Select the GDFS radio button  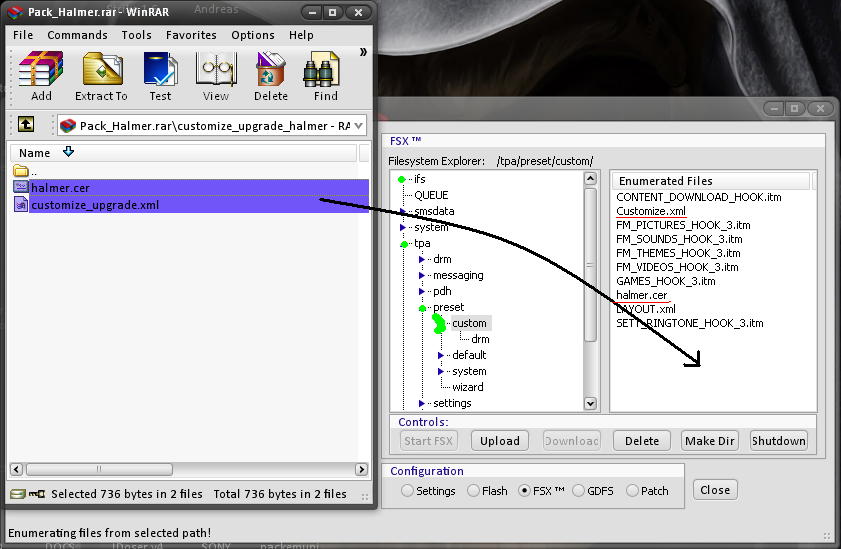tap(578, 491)
